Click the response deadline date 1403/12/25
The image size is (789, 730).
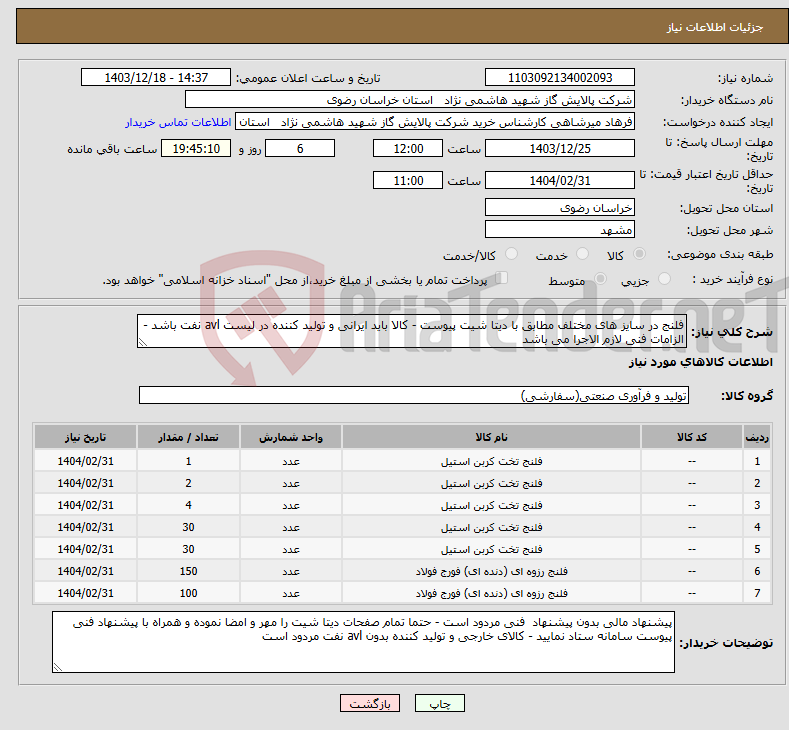[560, 148]
